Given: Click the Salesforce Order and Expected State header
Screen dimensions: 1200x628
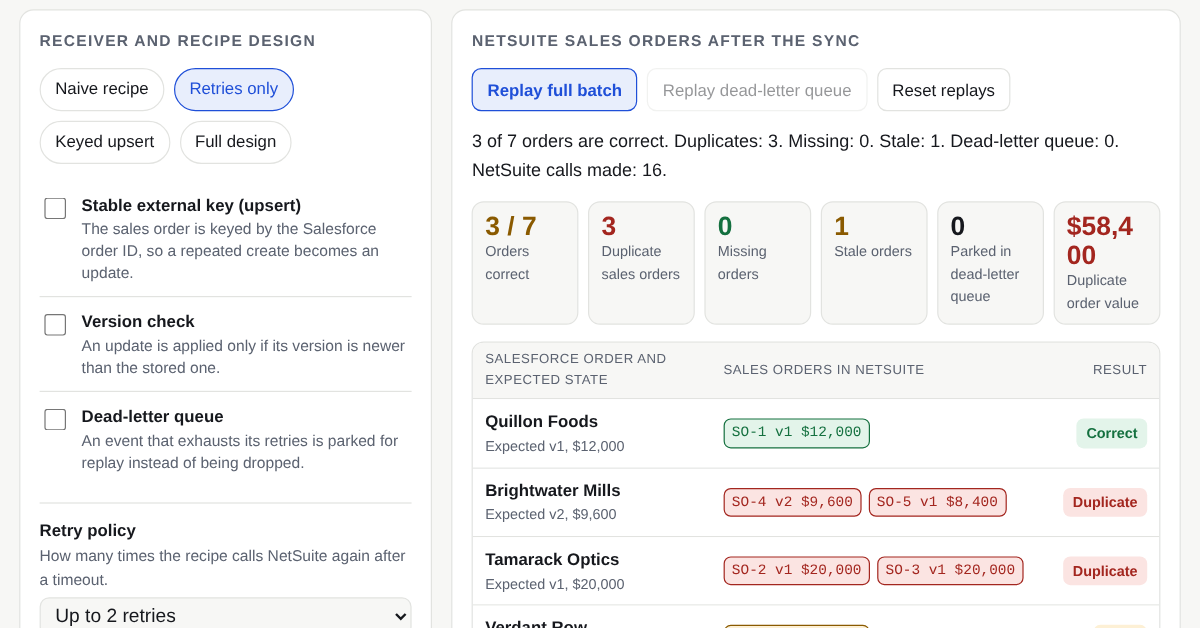Looking at the screenshot, I should coord(576,369).
